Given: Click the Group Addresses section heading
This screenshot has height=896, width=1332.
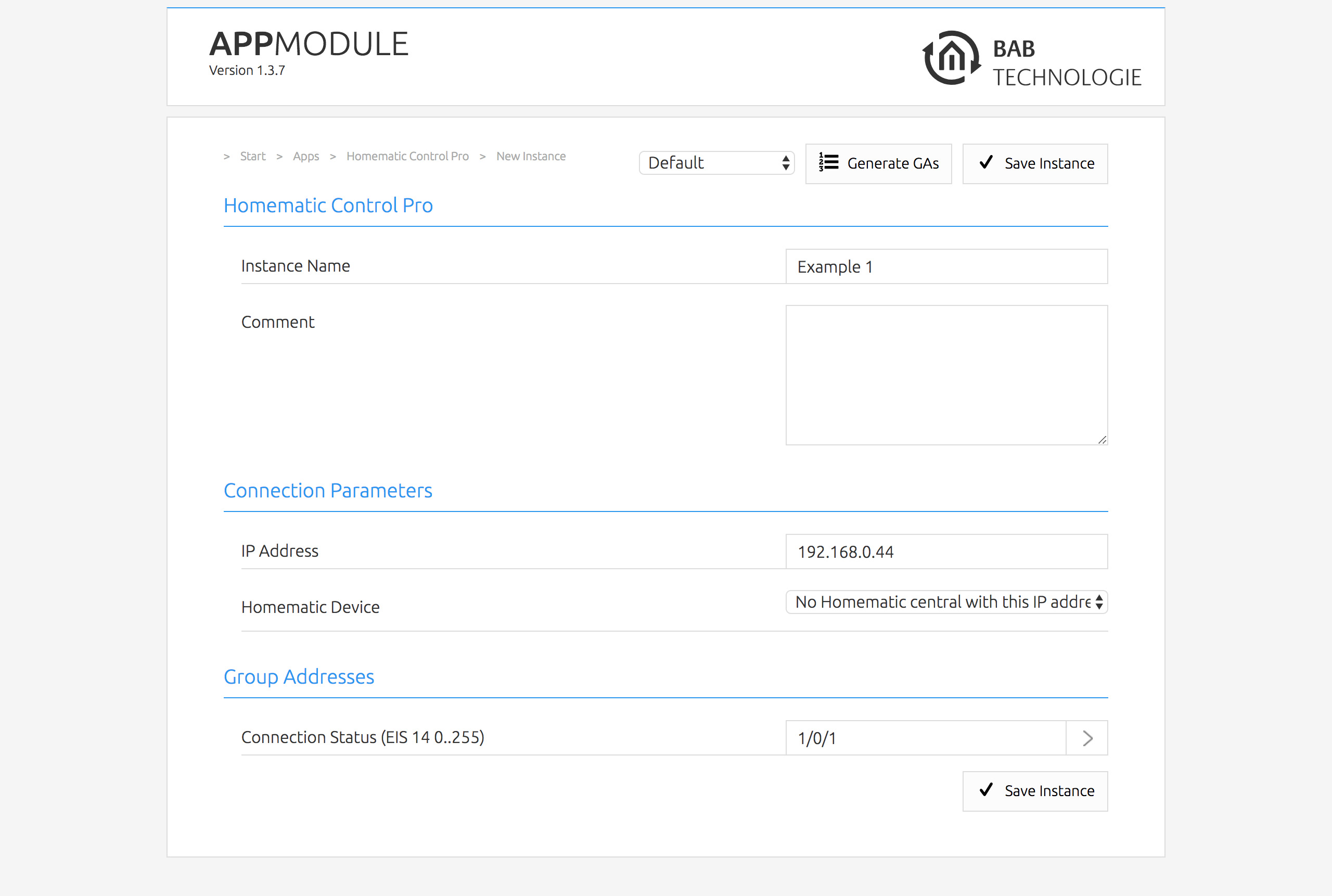Looking at the screenshot, I should 299,676.
